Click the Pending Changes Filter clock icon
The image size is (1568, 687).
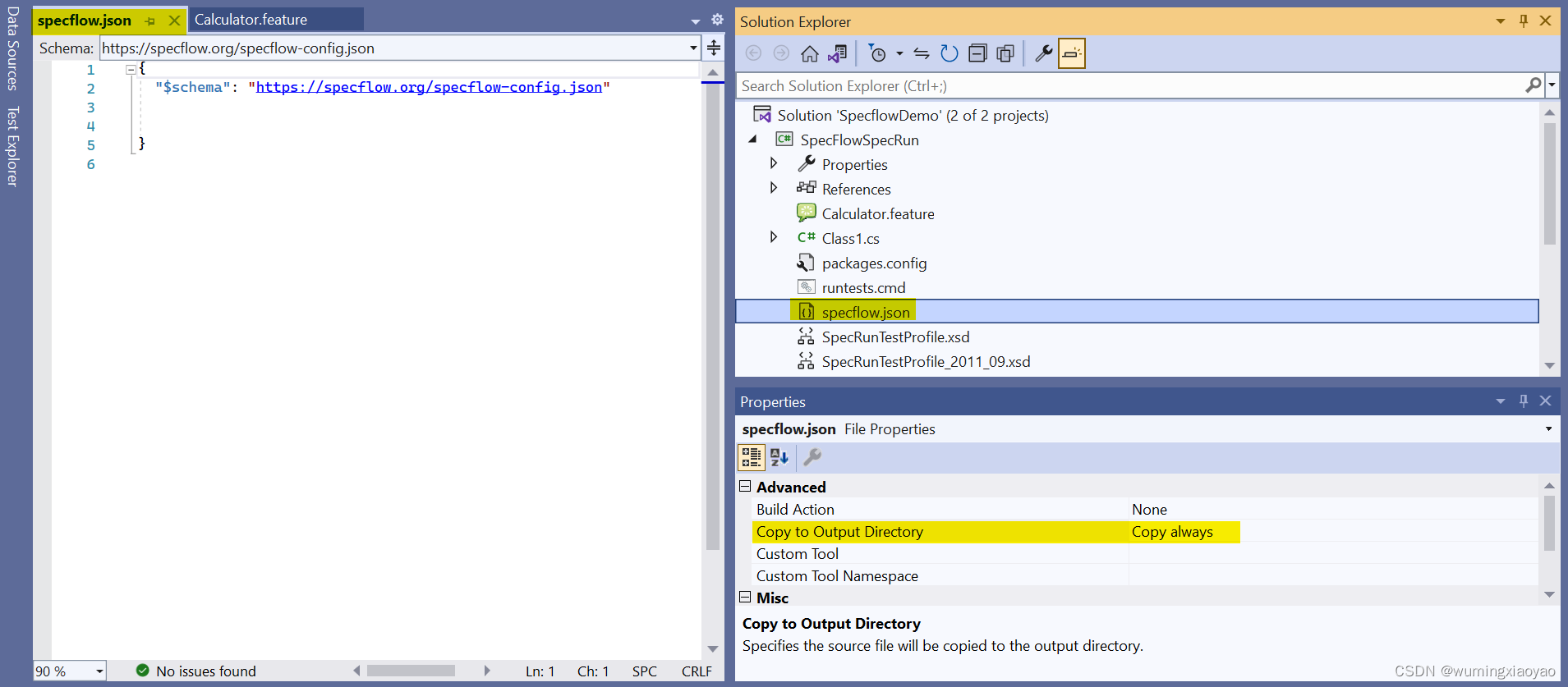click(877, 54)
